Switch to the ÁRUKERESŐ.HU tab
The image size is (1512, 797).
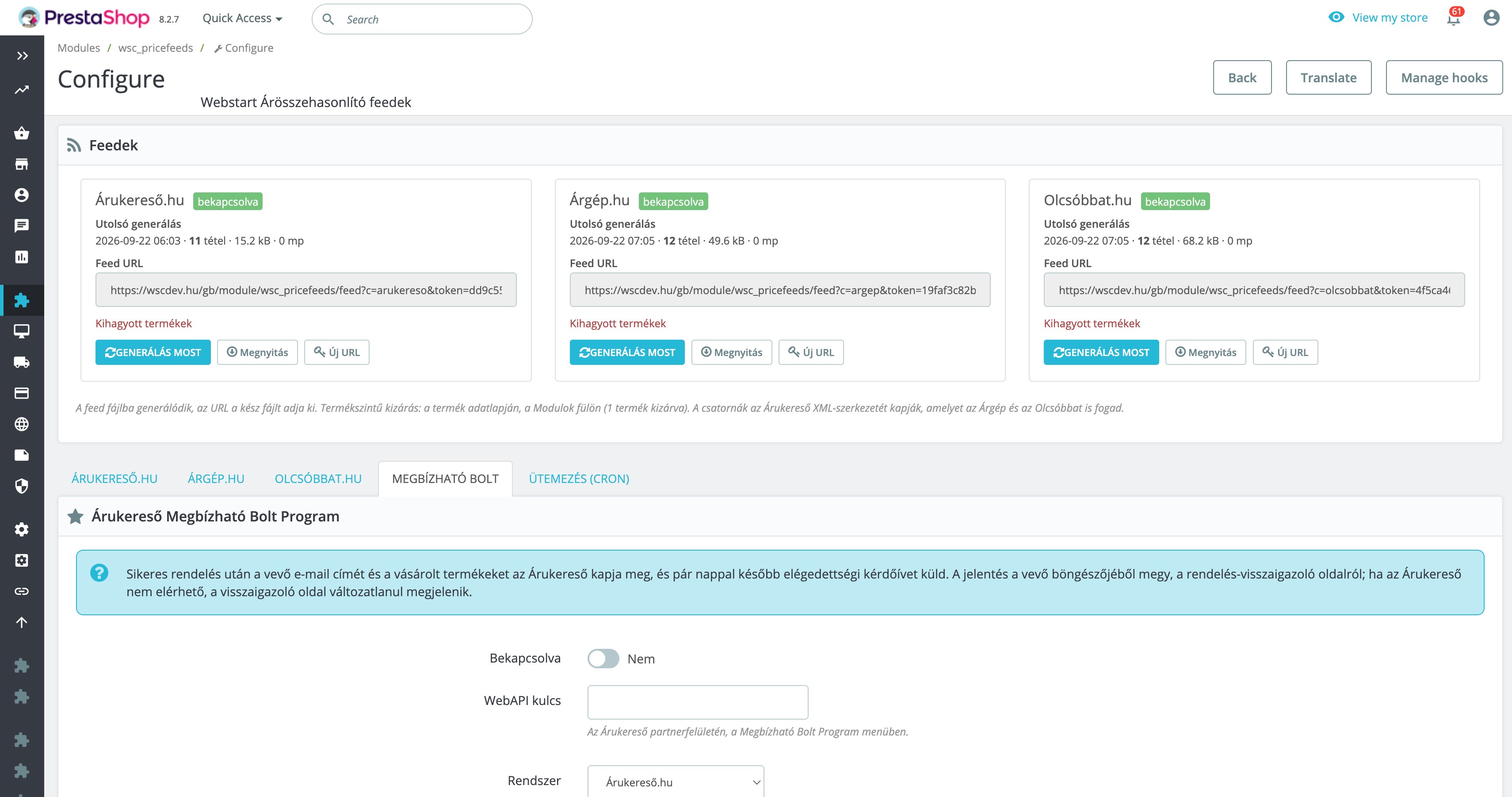[x=115, y=479]
